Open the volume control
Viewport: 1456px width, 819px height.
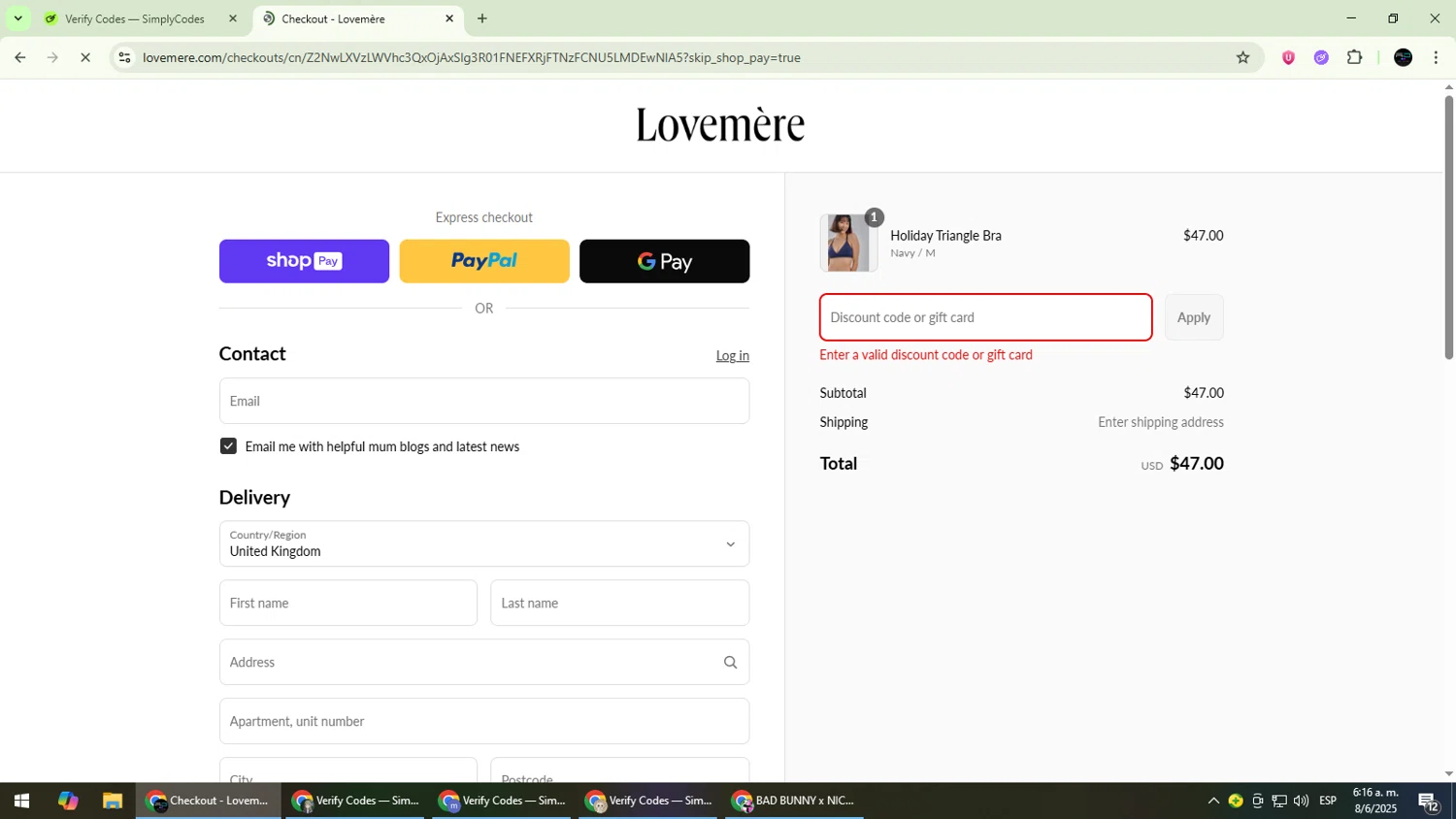coord(1301,801)
